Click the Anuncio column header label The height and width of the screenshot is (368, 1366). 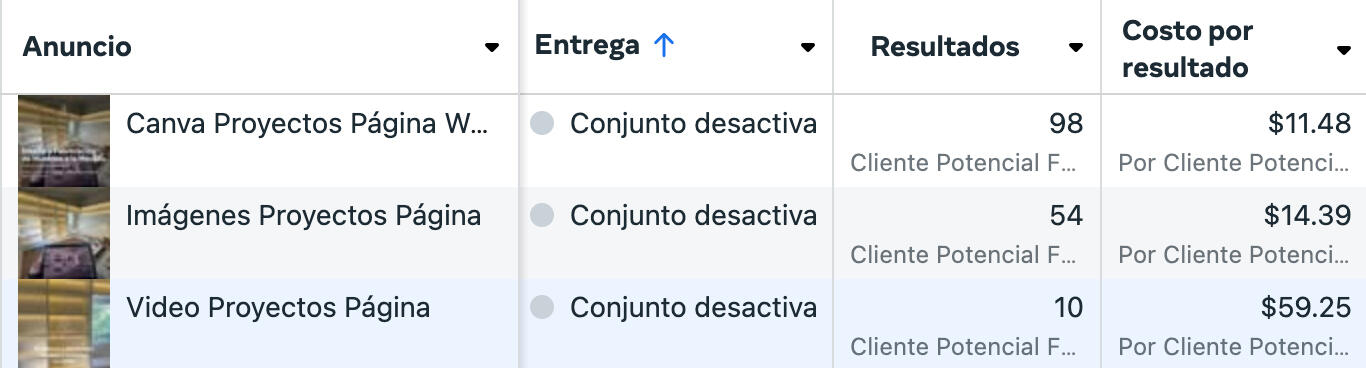click(x=77, y=47)
